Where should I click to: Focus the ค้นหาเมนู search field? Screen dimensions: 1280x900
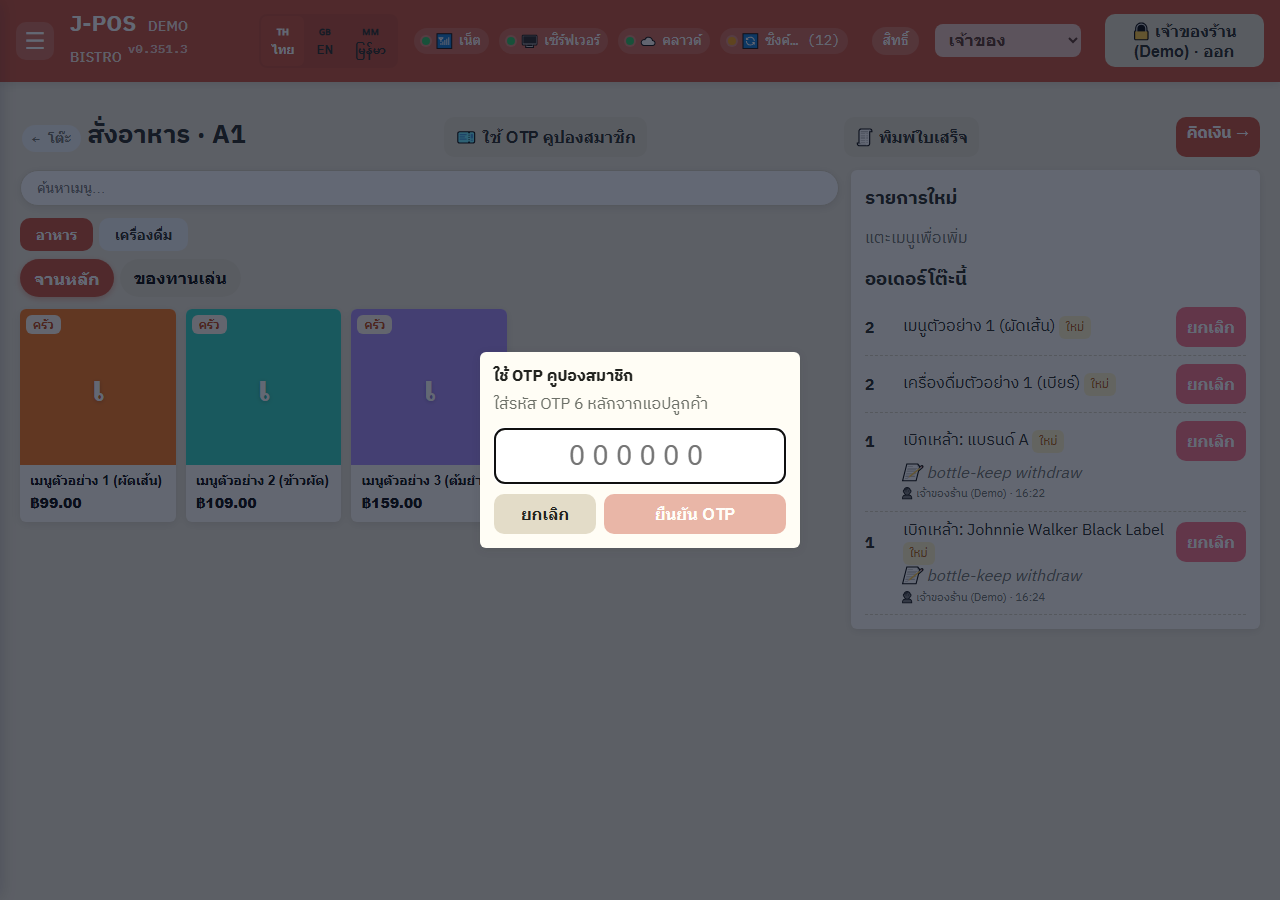pos(429,188)
